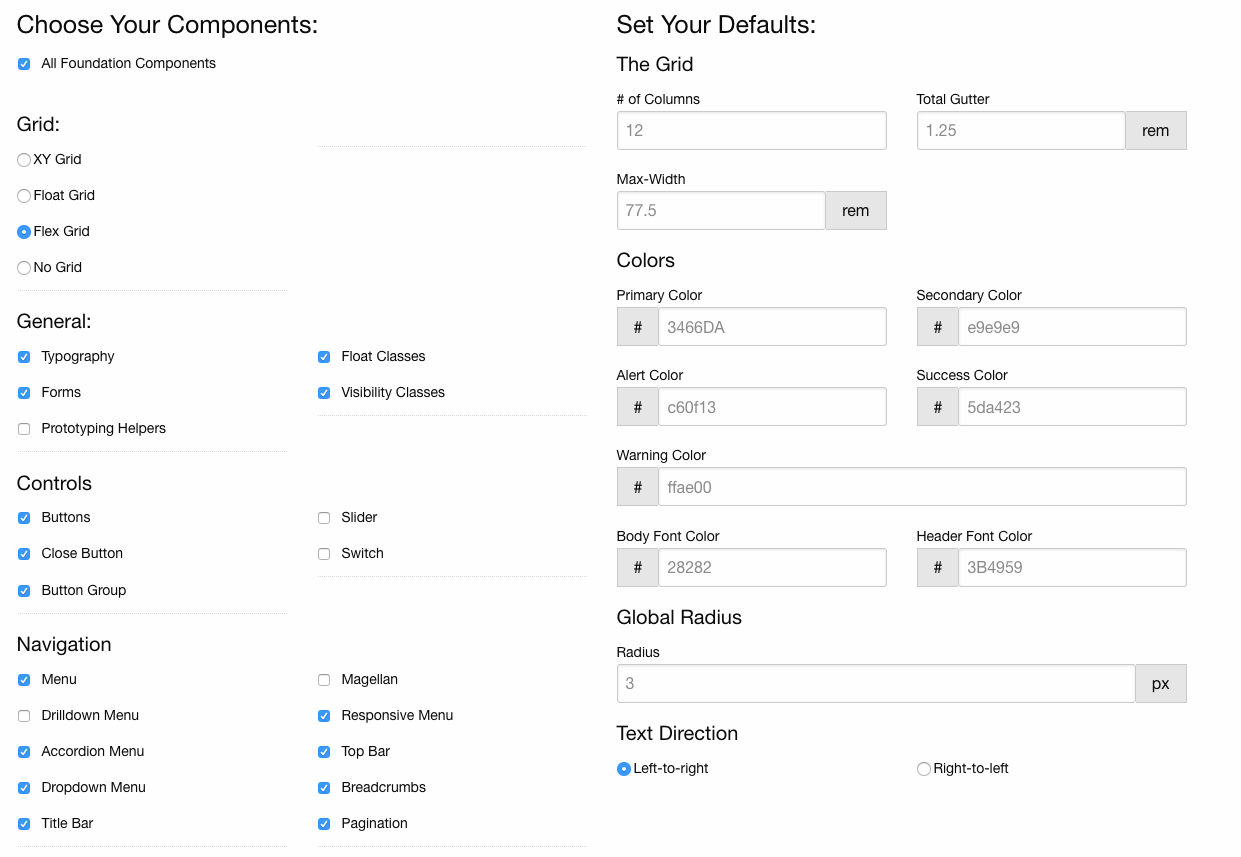
Task: Click the Primary Color hex field
Action: tap(772, 326)
